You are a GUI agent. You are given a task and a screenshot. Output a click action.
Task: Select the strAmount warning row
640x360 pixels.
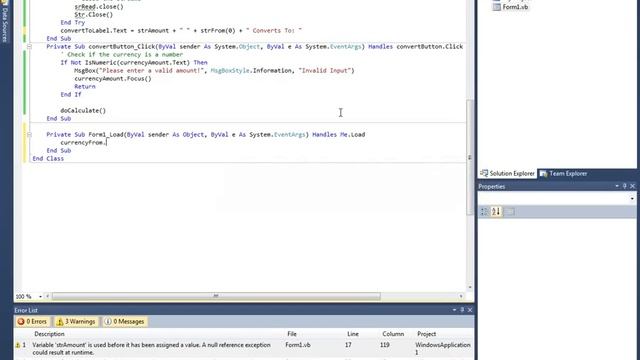click(244, 349)
